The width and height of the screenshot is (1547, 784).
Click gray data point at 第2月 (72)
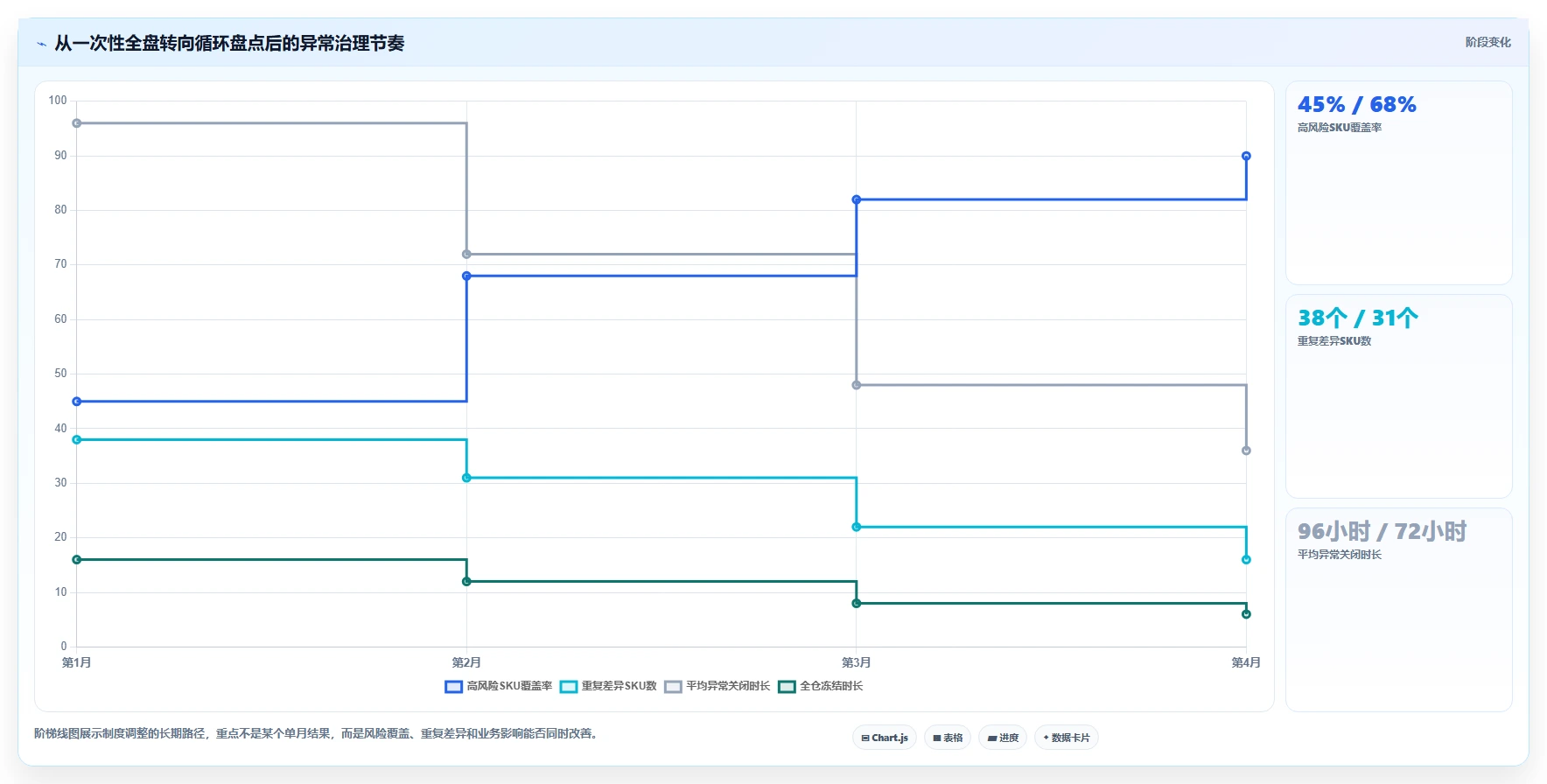(x=466, y=255)
